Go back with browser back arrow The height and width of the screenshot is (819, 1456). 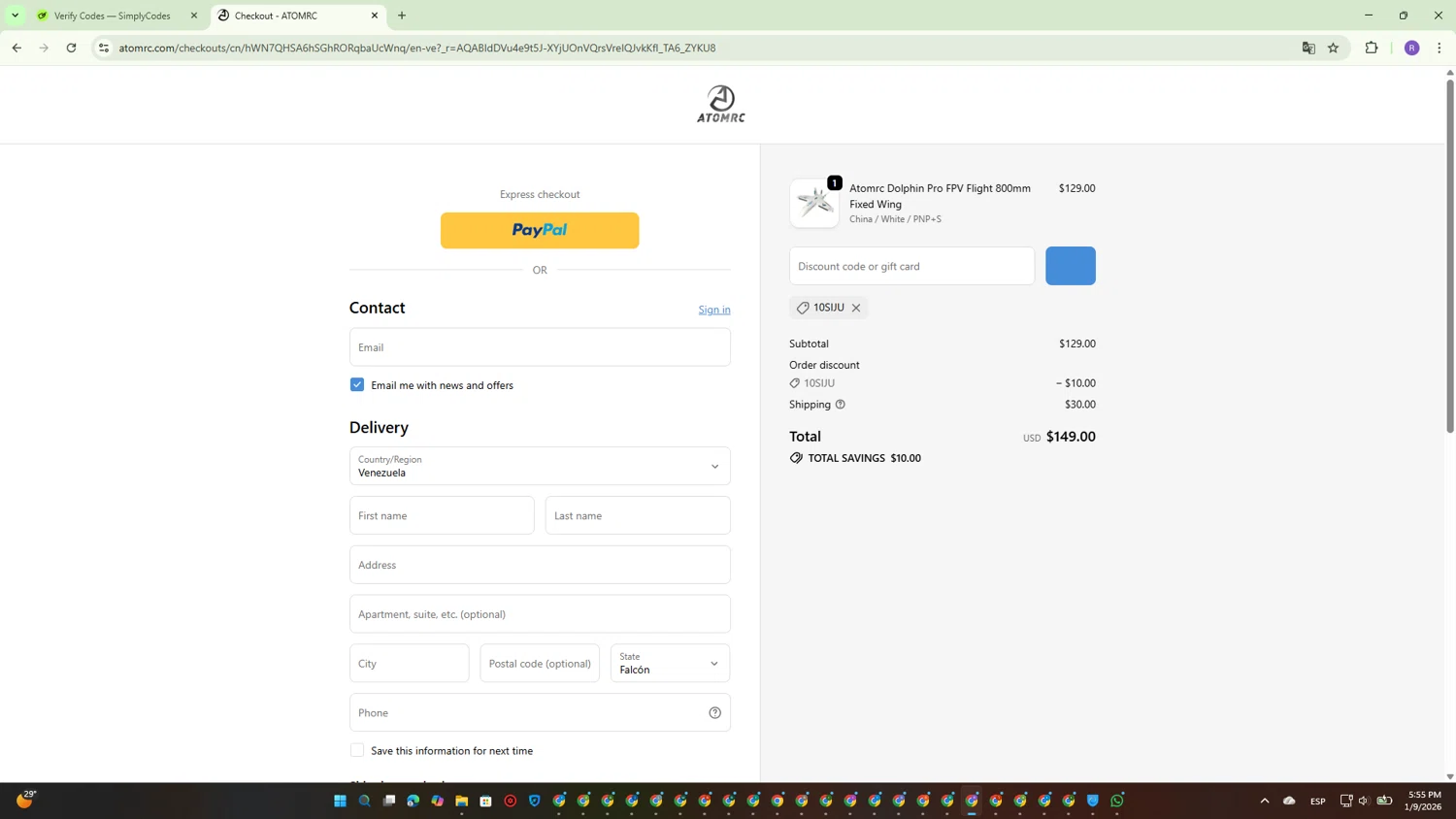[x=17, y=48]
